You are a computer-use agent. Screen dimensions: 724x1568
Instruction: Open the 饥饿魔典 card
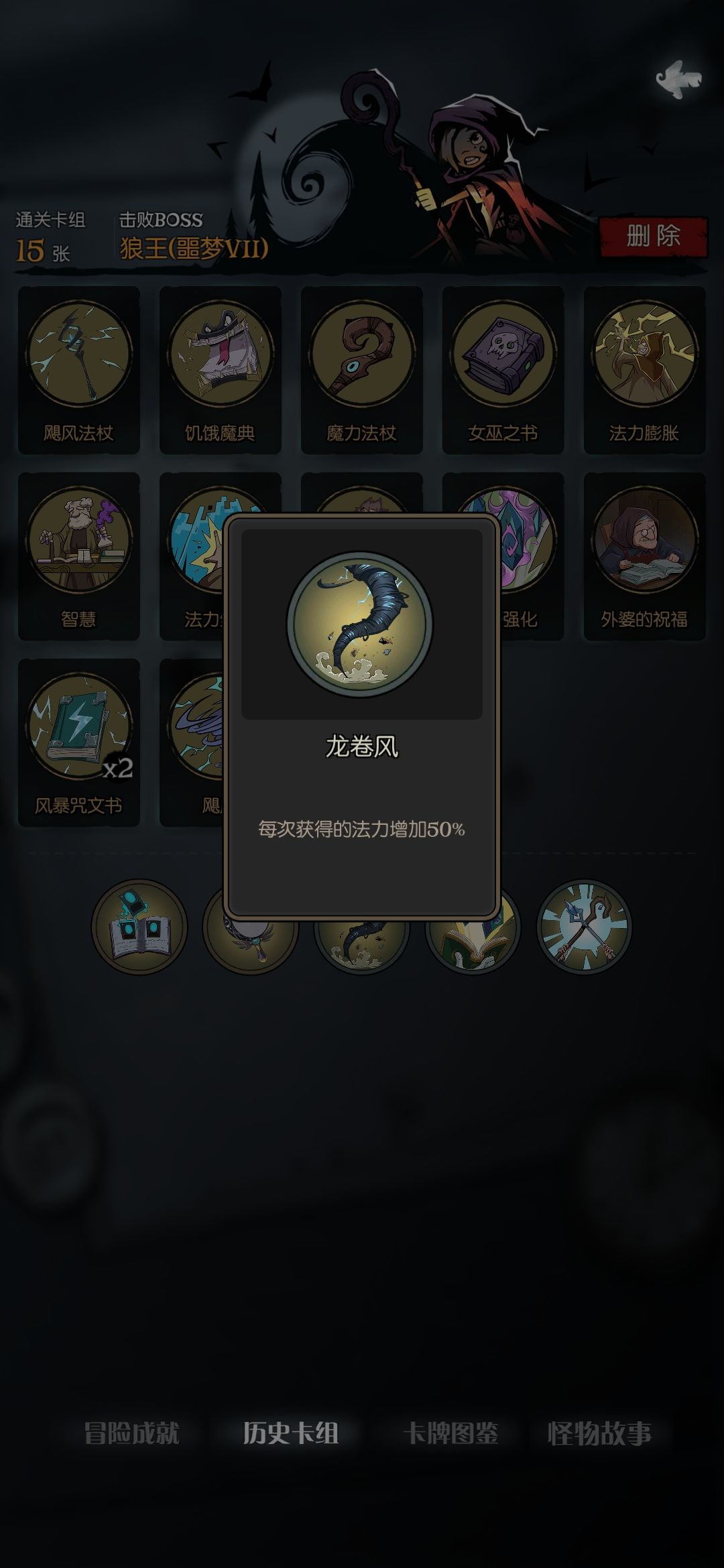(220, 370)
